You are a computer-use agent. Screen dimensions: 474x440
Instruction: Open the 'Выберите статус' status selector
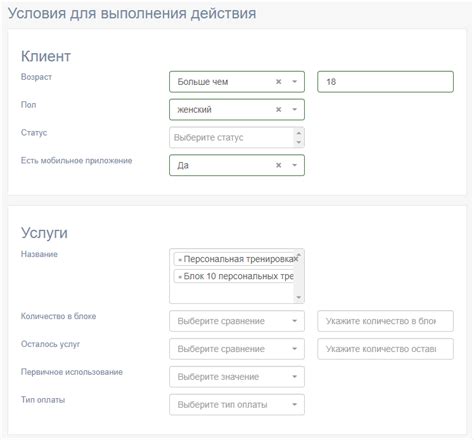point(231,137)
